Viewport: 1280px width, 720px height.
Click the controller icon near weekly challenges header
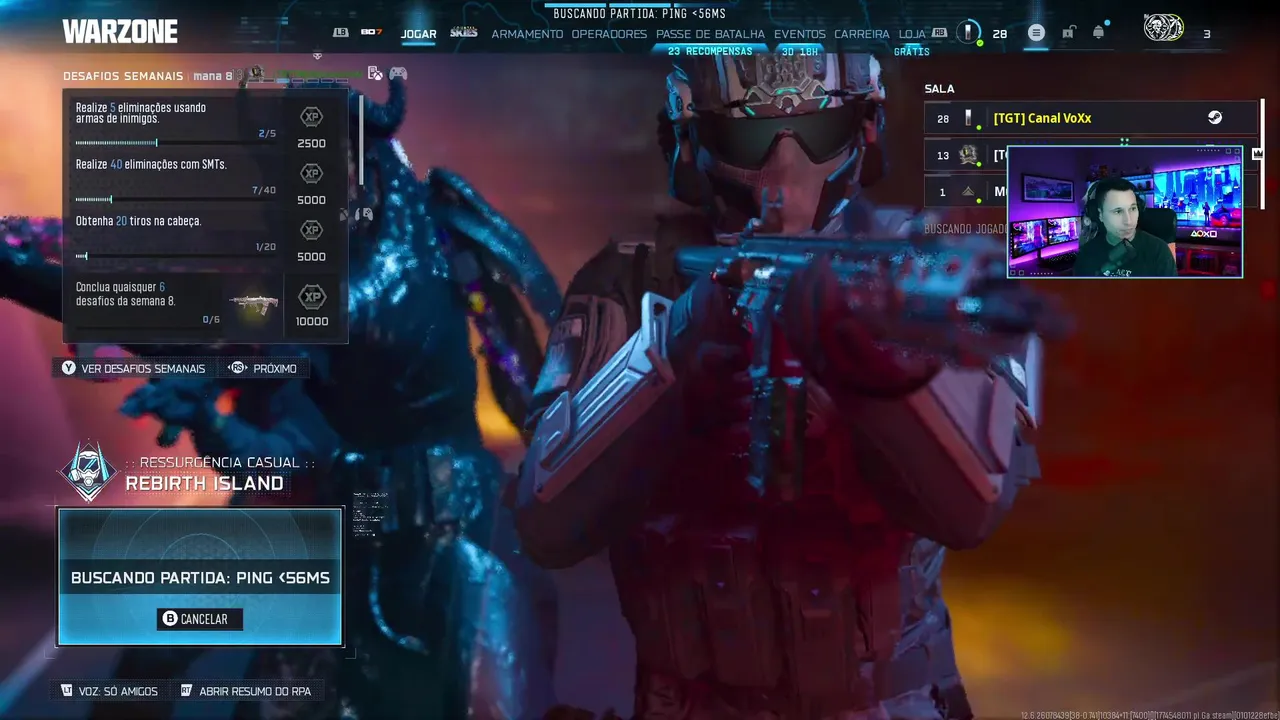point(398,73)
